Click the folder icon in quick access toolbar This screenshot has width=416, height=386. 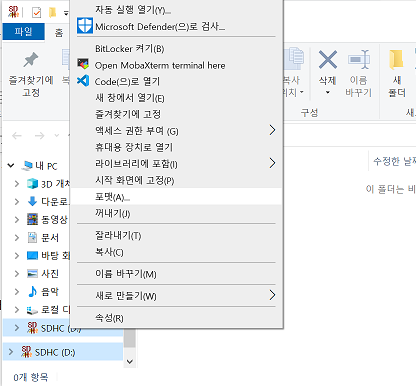tap(52, 12)
